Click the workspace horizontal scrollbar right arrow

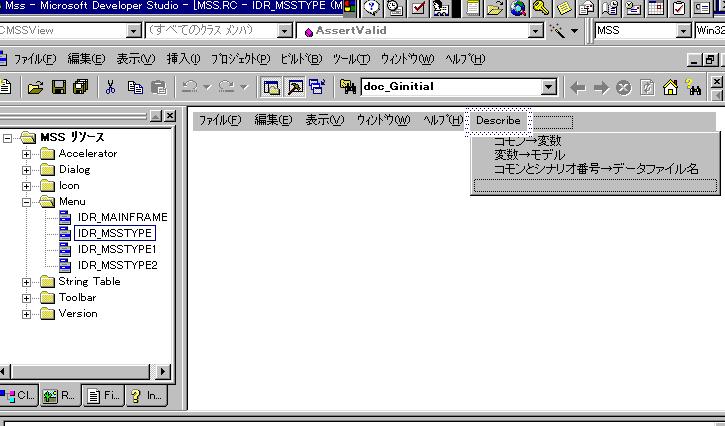point(163,371)
